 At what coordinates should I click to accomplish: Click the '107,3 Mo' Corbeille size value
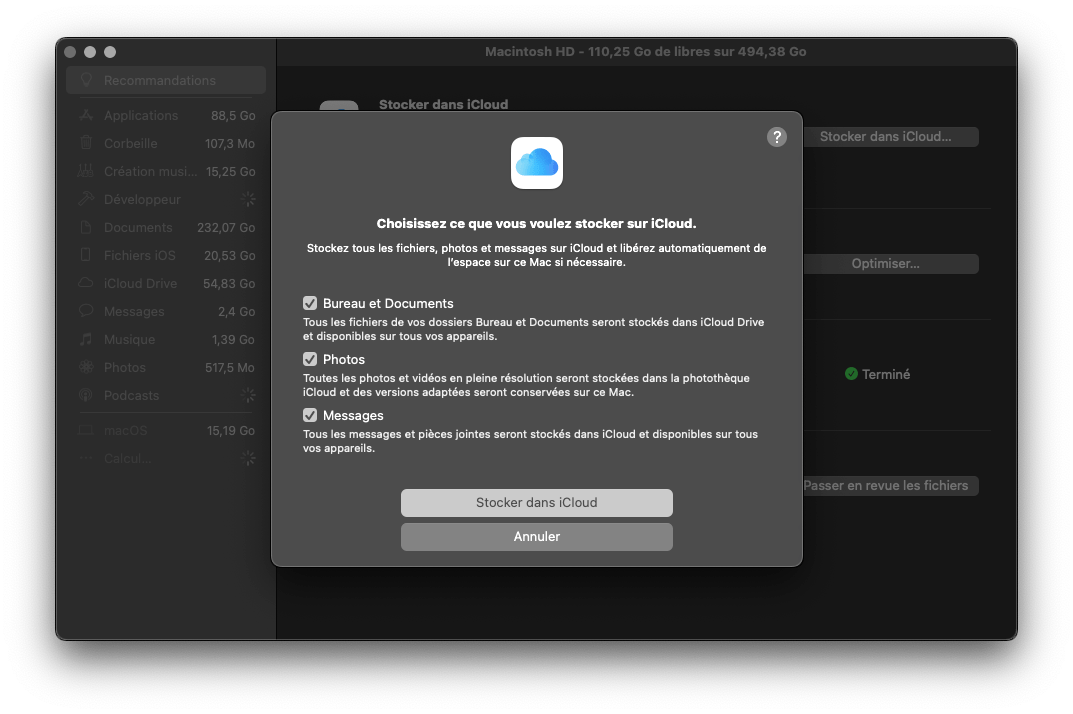tap(230, 144)
